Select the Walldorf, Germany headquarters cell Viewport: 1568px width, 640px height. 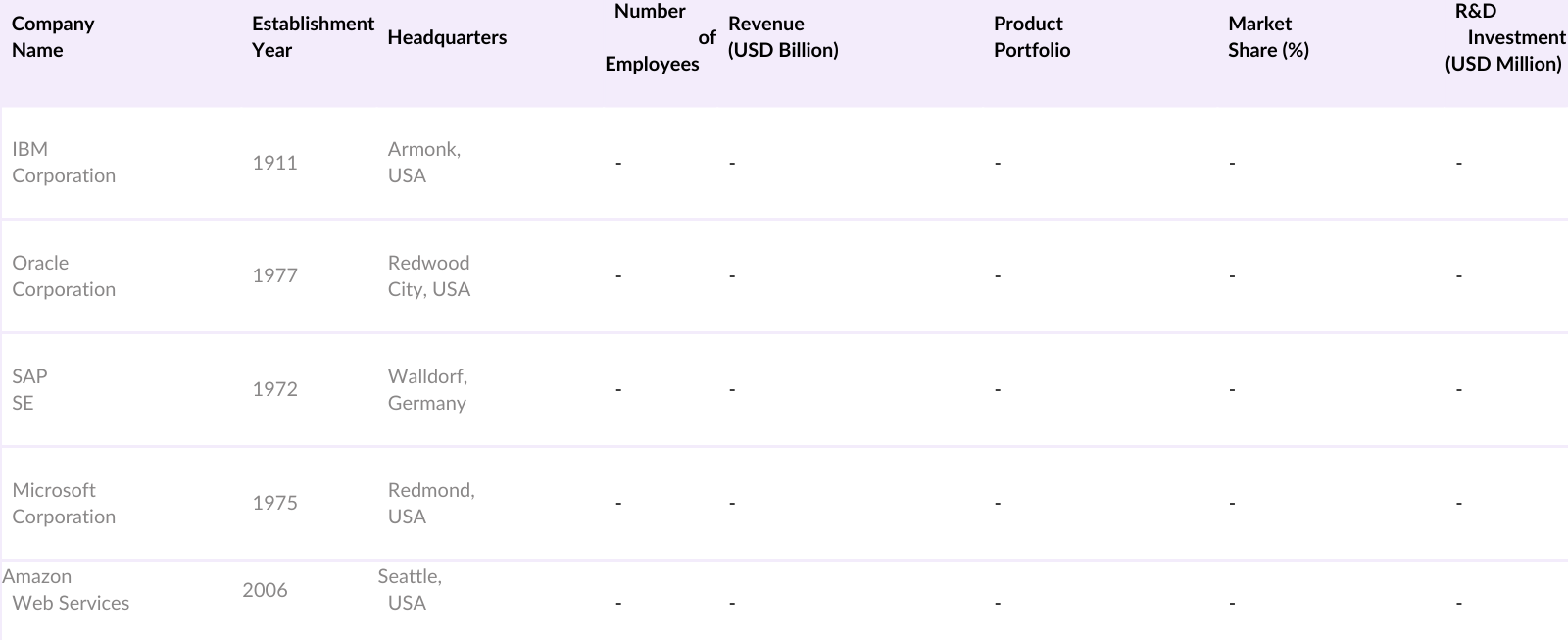(427, 390)
